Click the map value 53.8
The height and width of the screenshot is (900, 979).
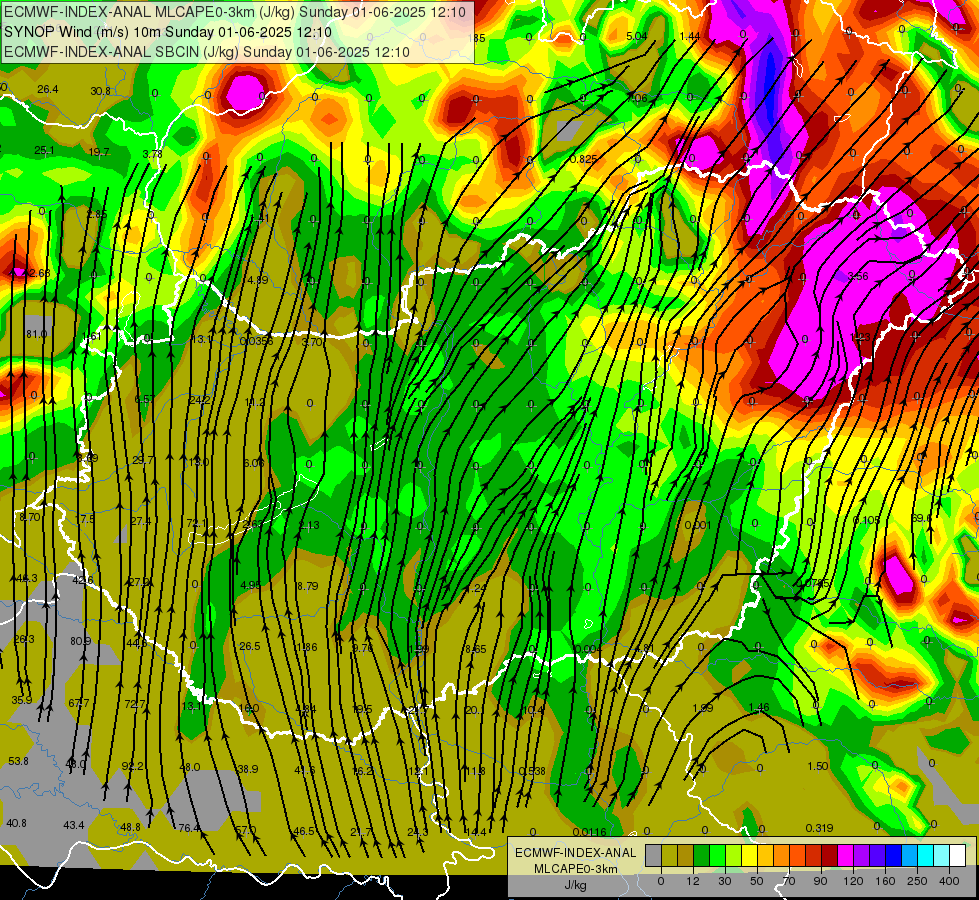coord(18,761)
